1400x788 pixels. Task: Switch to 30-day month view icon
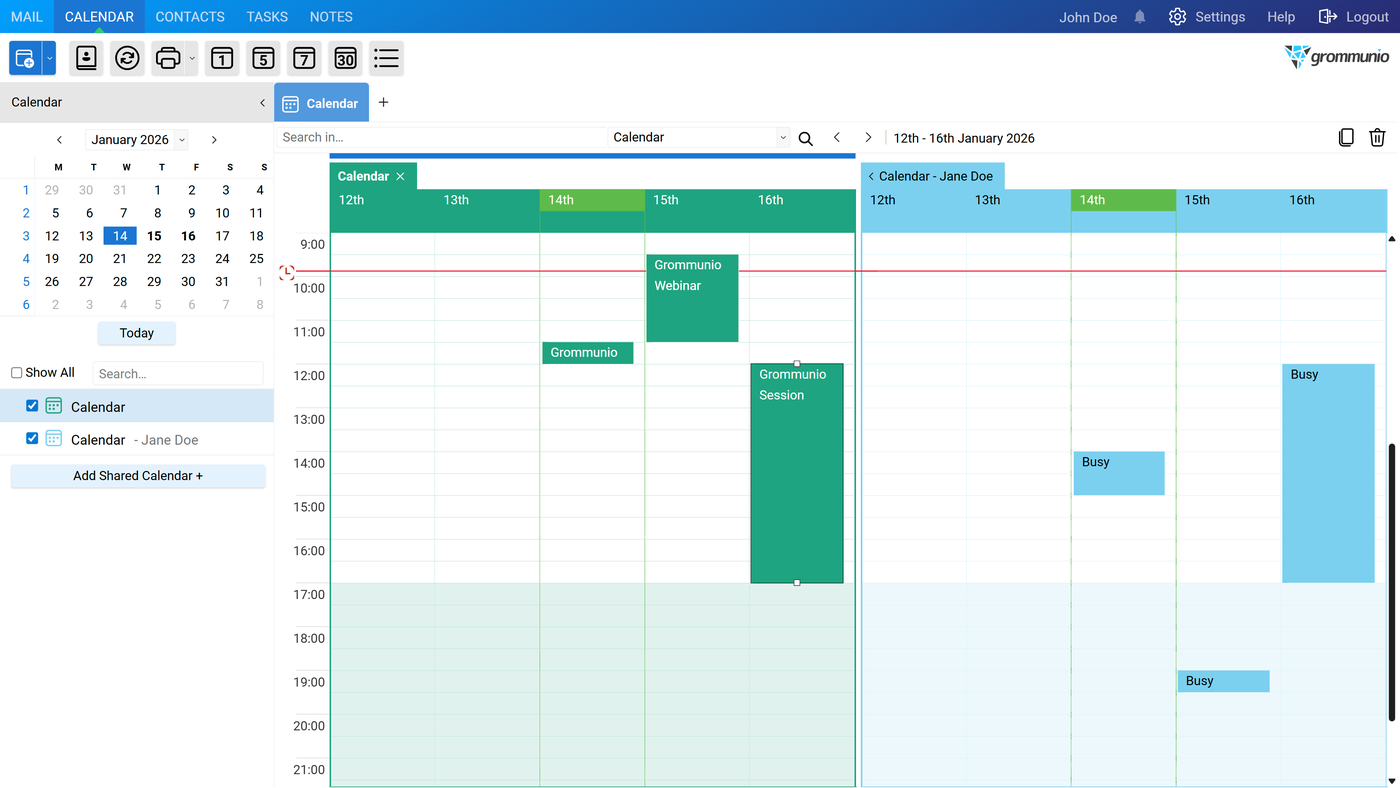(x=345, y=59)
